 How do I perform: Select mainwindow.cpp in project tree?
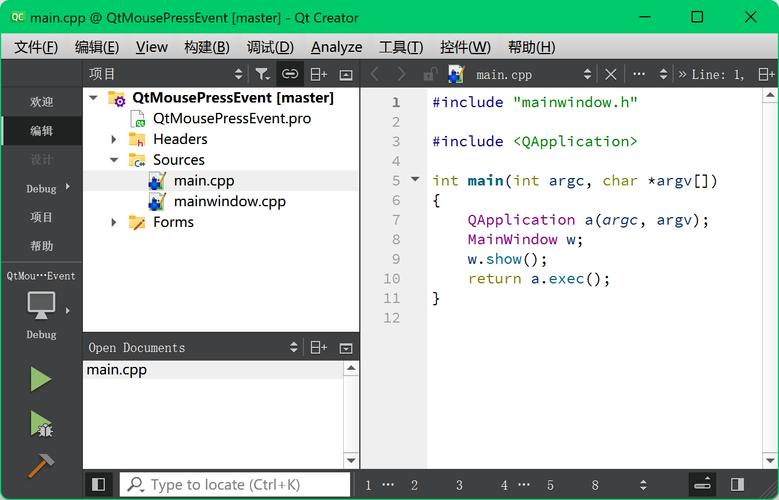pyautogui.click(x=229, y=201)
